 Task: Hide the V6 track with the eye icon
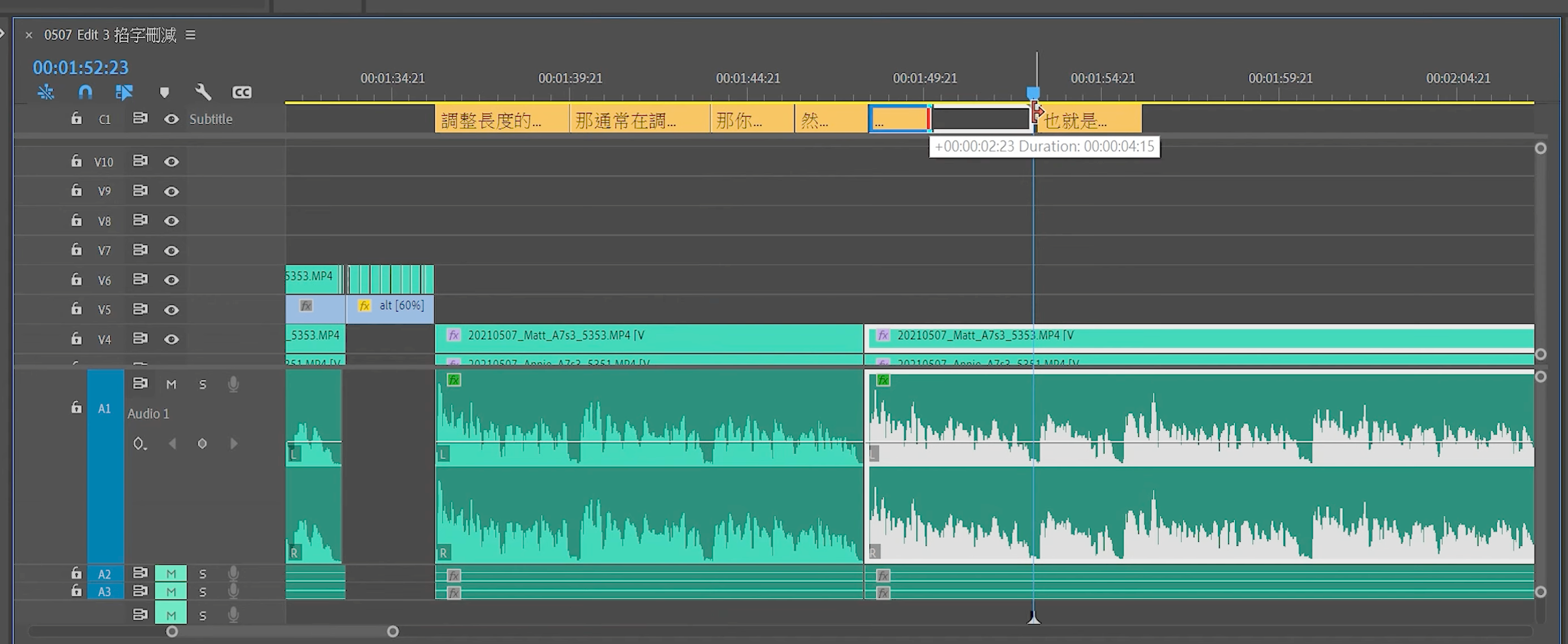172,280
